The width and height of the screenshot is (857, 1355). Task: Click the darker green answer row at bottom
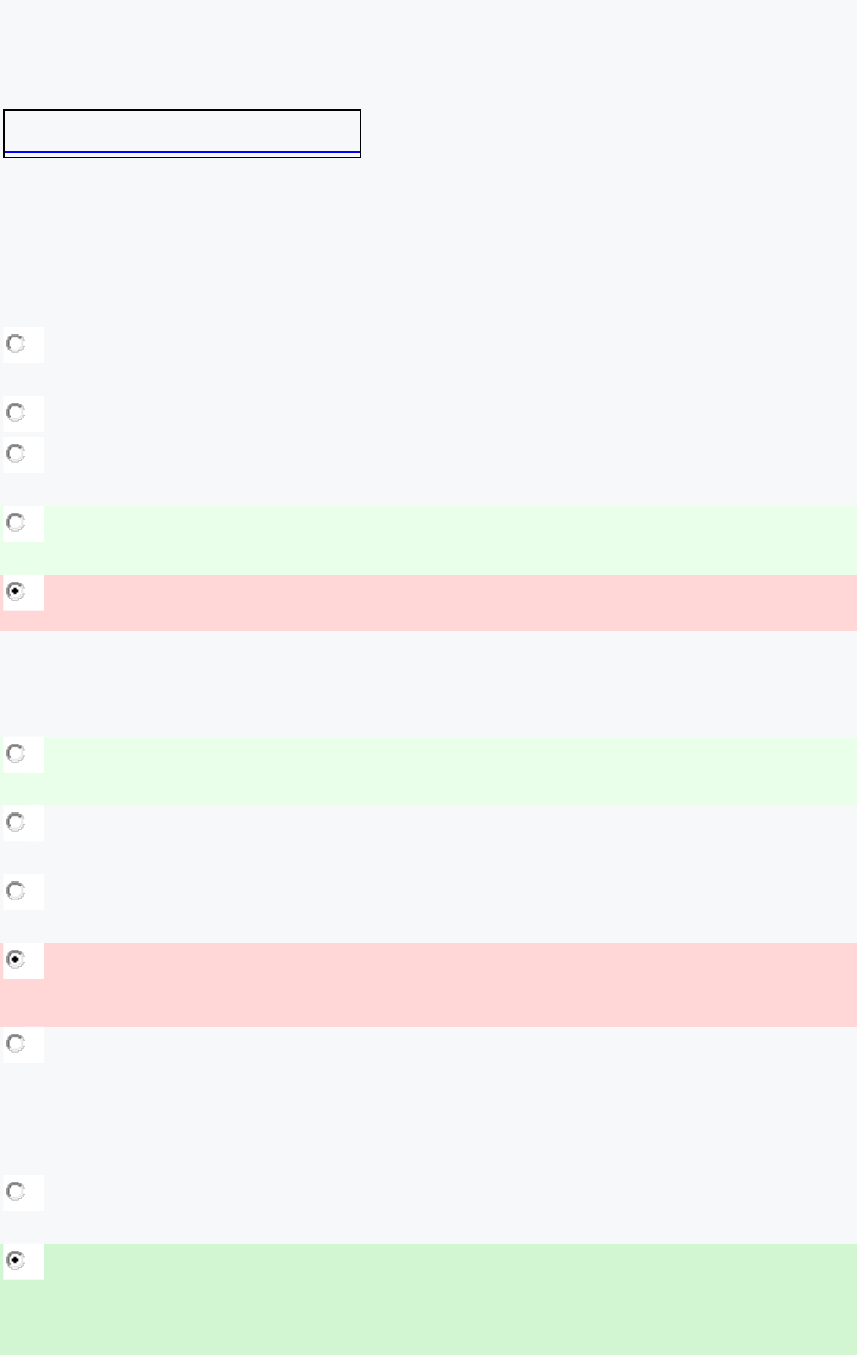click(x=450, y=1298)
